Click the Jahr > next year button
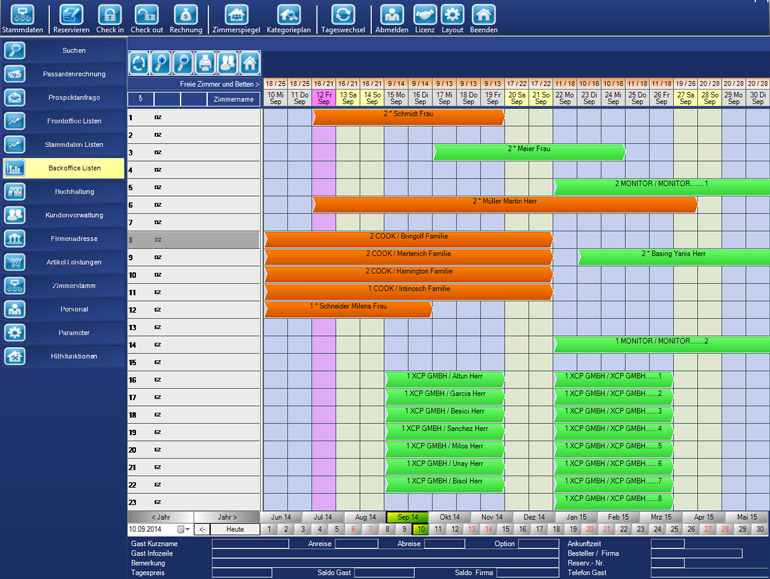This screenshot has width=770, height=579. tap(227, 517)
